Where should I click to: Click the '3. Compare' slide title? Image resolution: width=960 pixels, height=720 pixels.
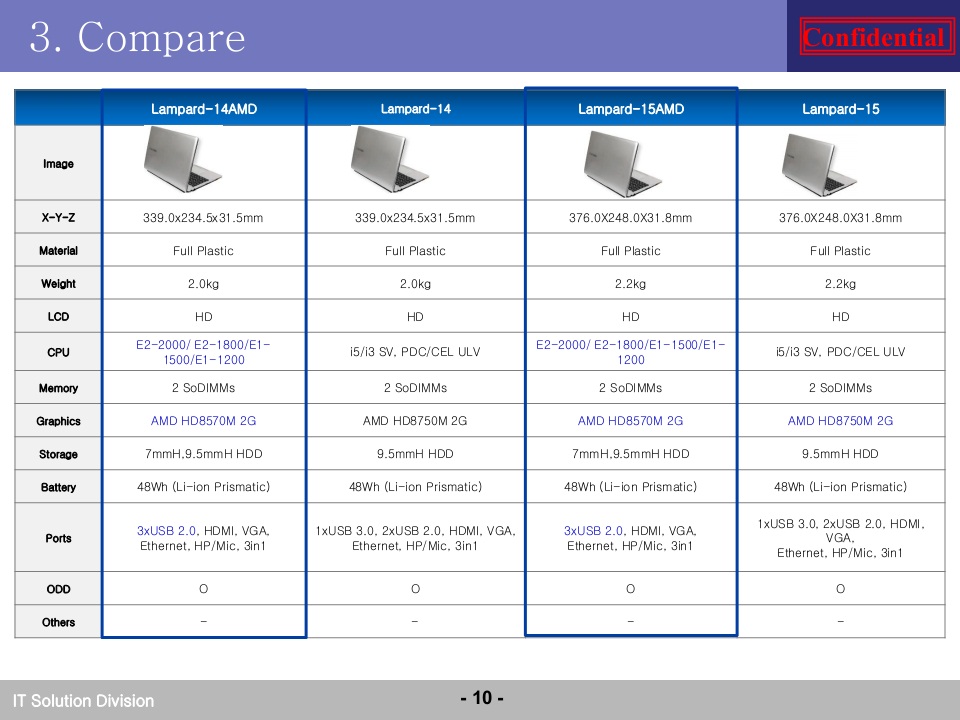click(138, 37)
